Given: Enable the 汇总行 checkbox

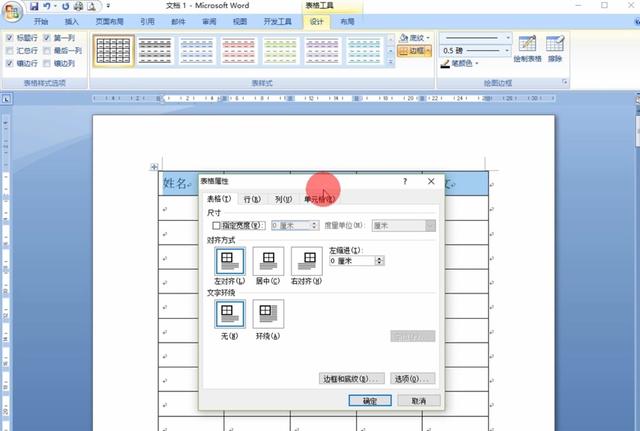Looking at the screenshot, I should click(x=10, y=51).
